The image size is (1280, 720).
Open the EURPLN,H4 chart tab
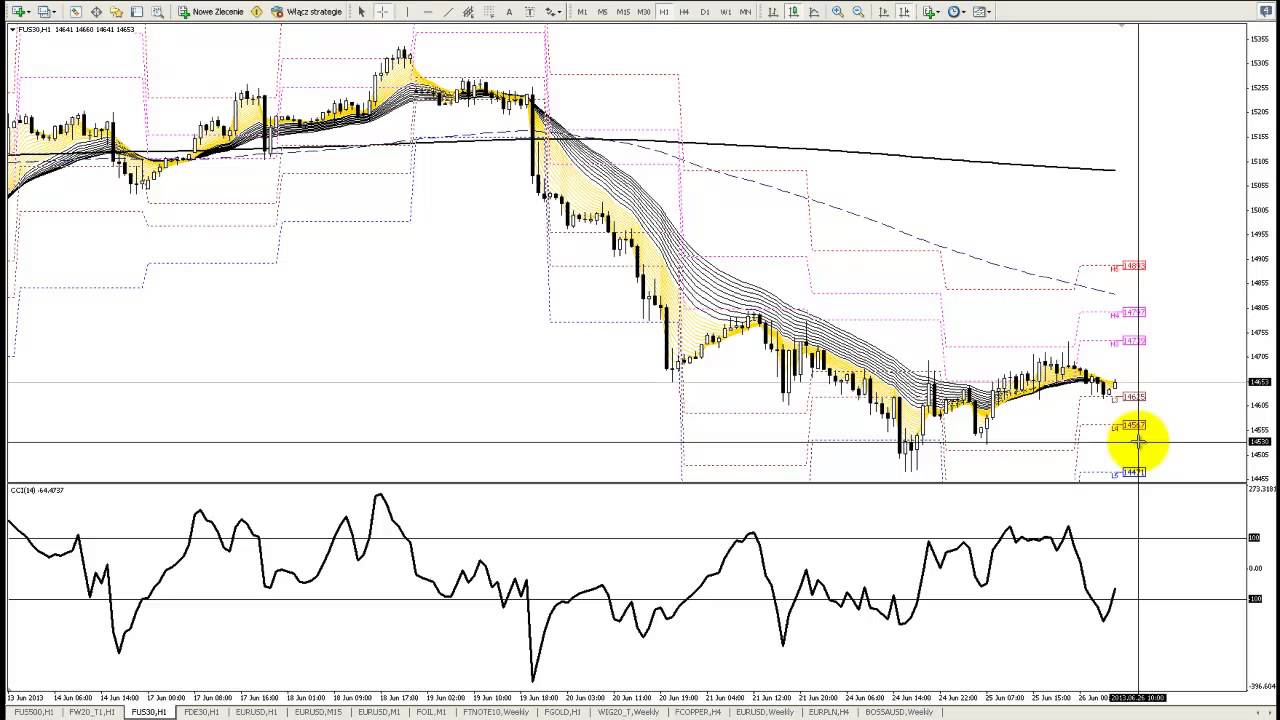point(829,712)
